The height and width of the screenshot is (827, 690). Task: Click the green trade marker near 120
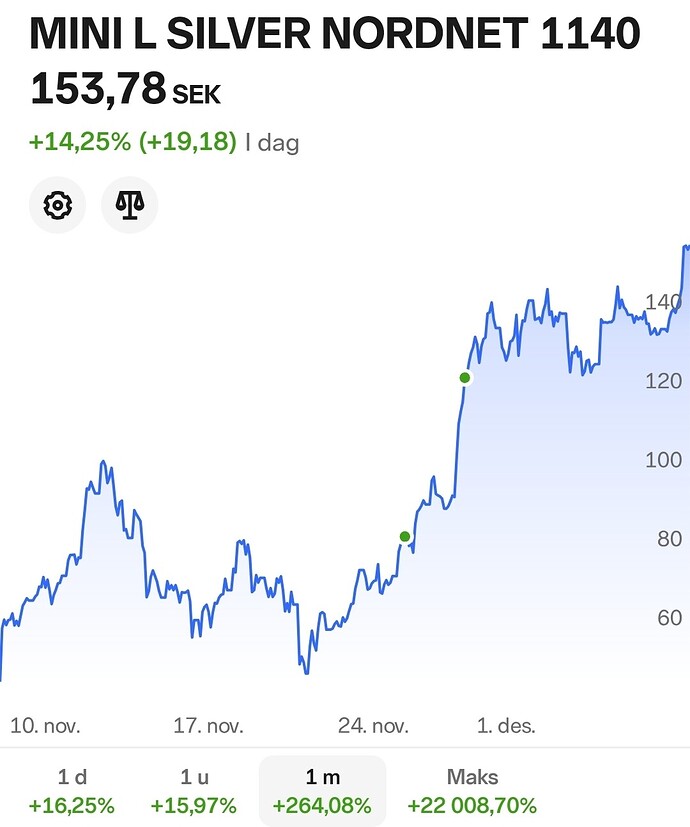tap(464, 377)
